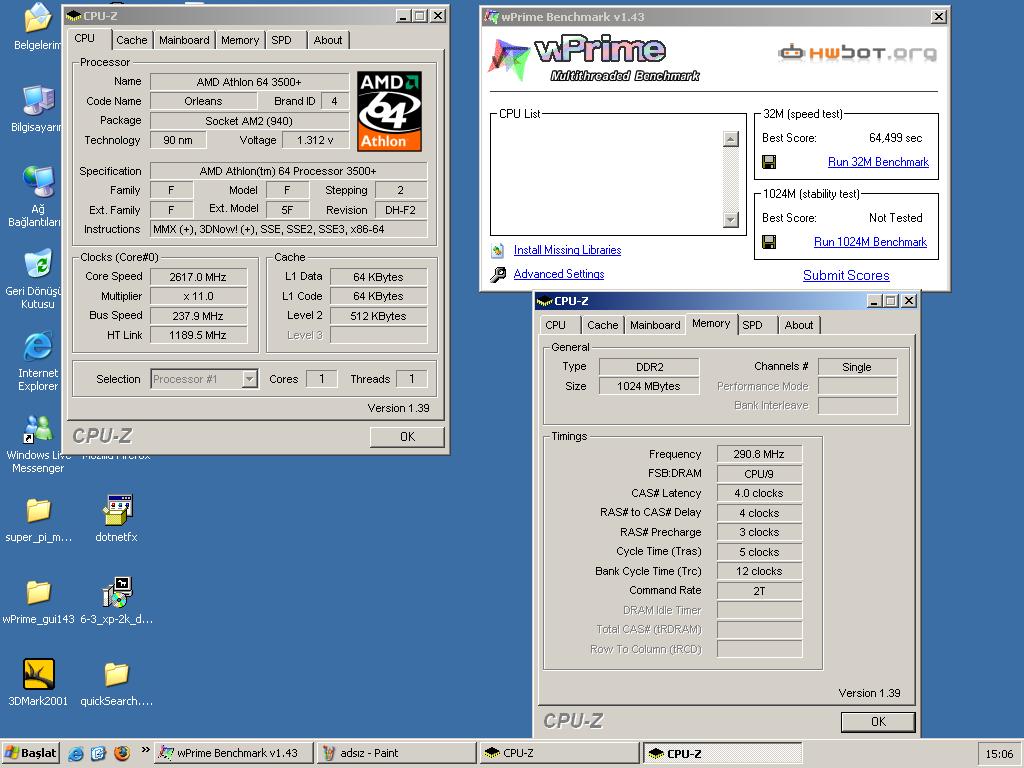1024x768 pixels.
Task: Click the HT Link 1189.5 MHz value
Action: pos(199,336)
